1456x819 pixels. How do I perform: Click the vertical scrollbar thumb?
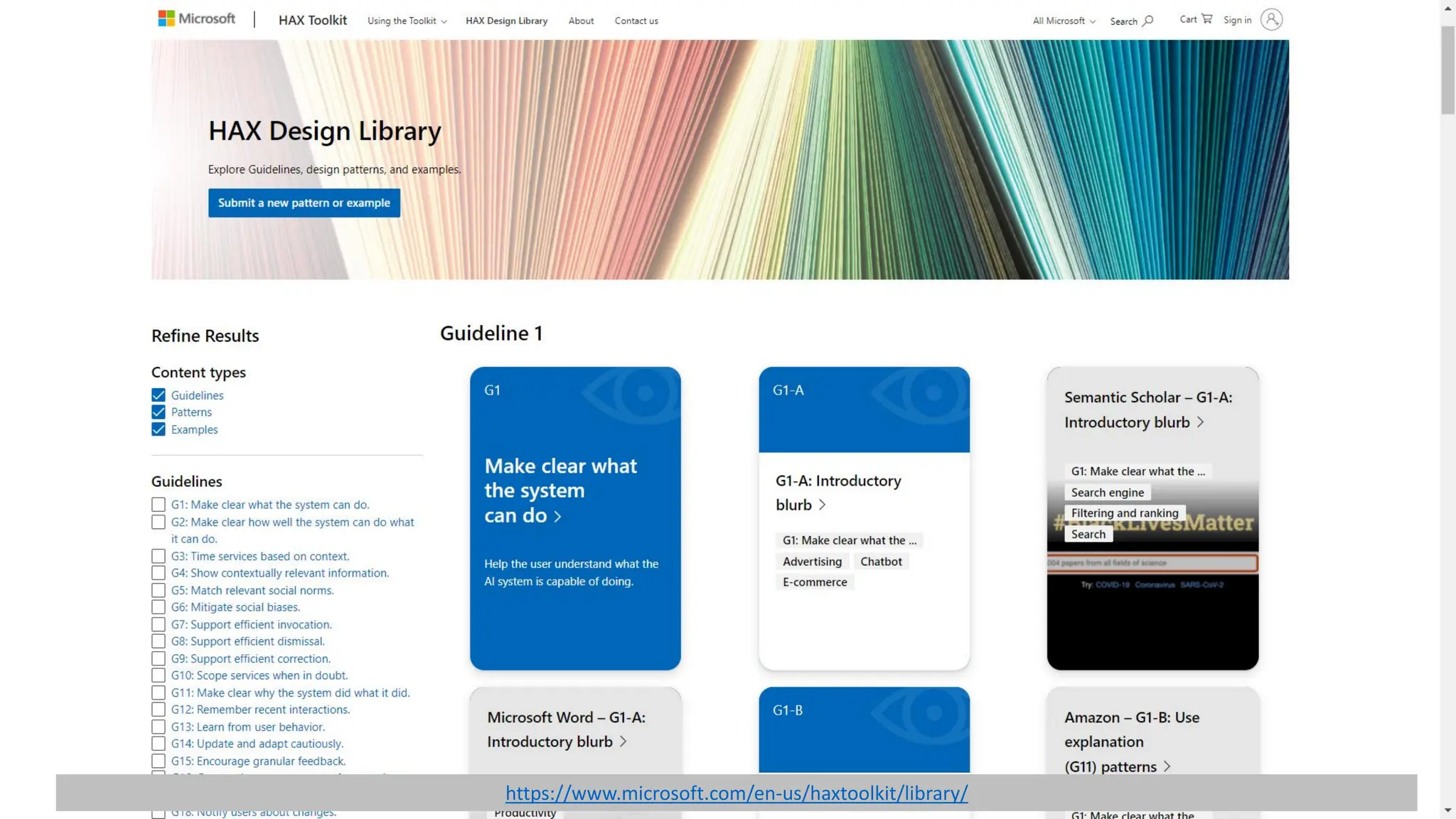1448,70
